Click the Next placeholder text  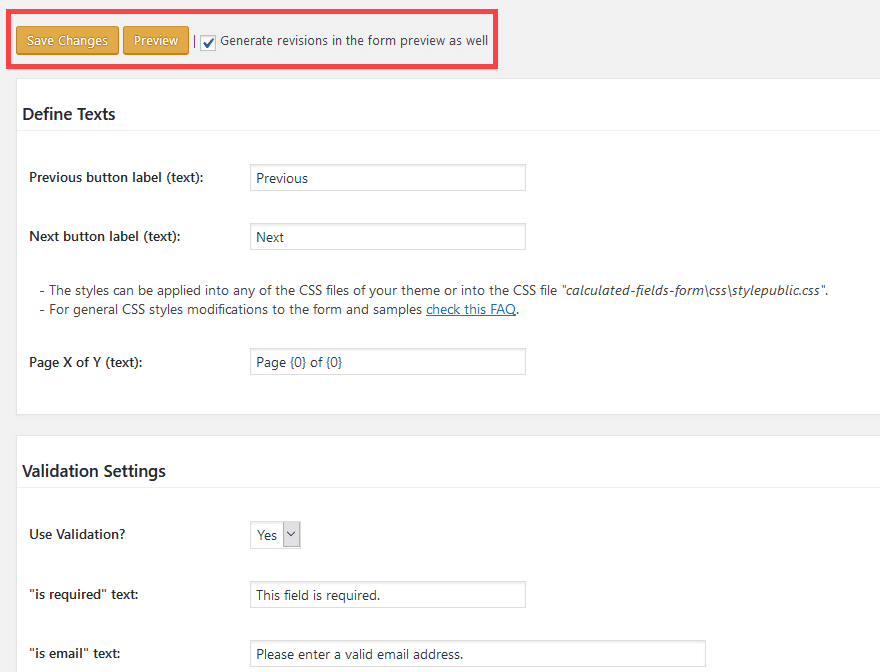[270, 236]
